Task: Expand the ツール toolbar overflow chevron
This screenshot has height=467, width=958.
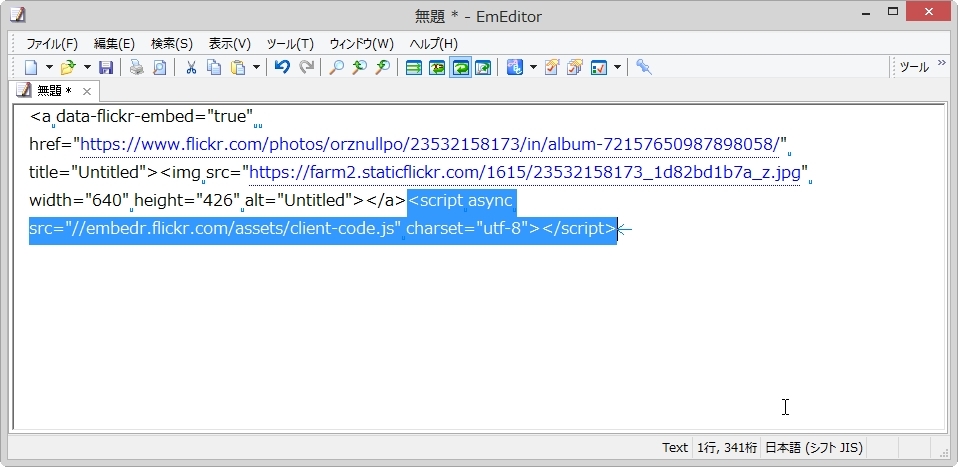Action: tap(942, 63)
